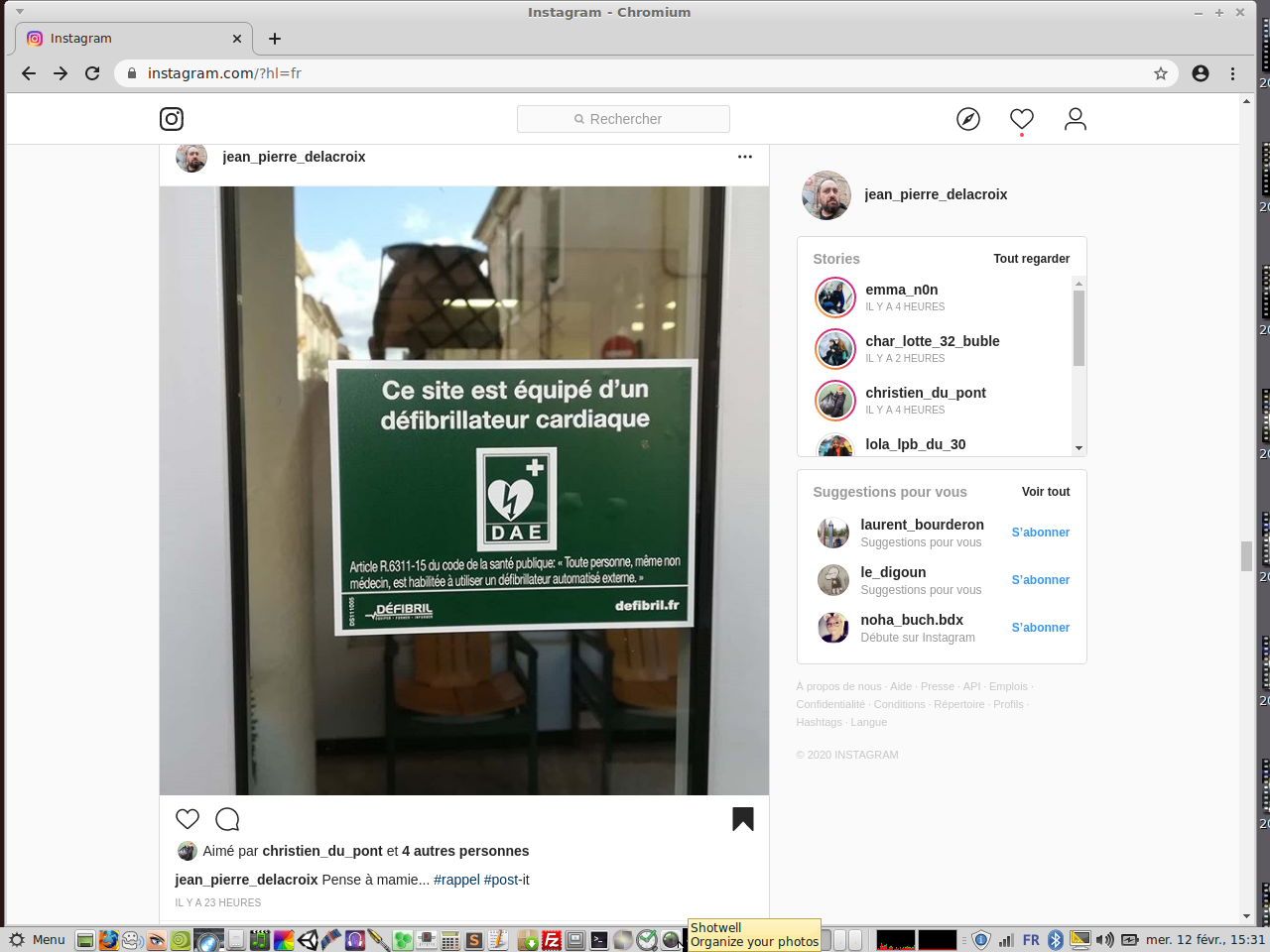Open the system Menu in taskbar

tap(37, 940)
